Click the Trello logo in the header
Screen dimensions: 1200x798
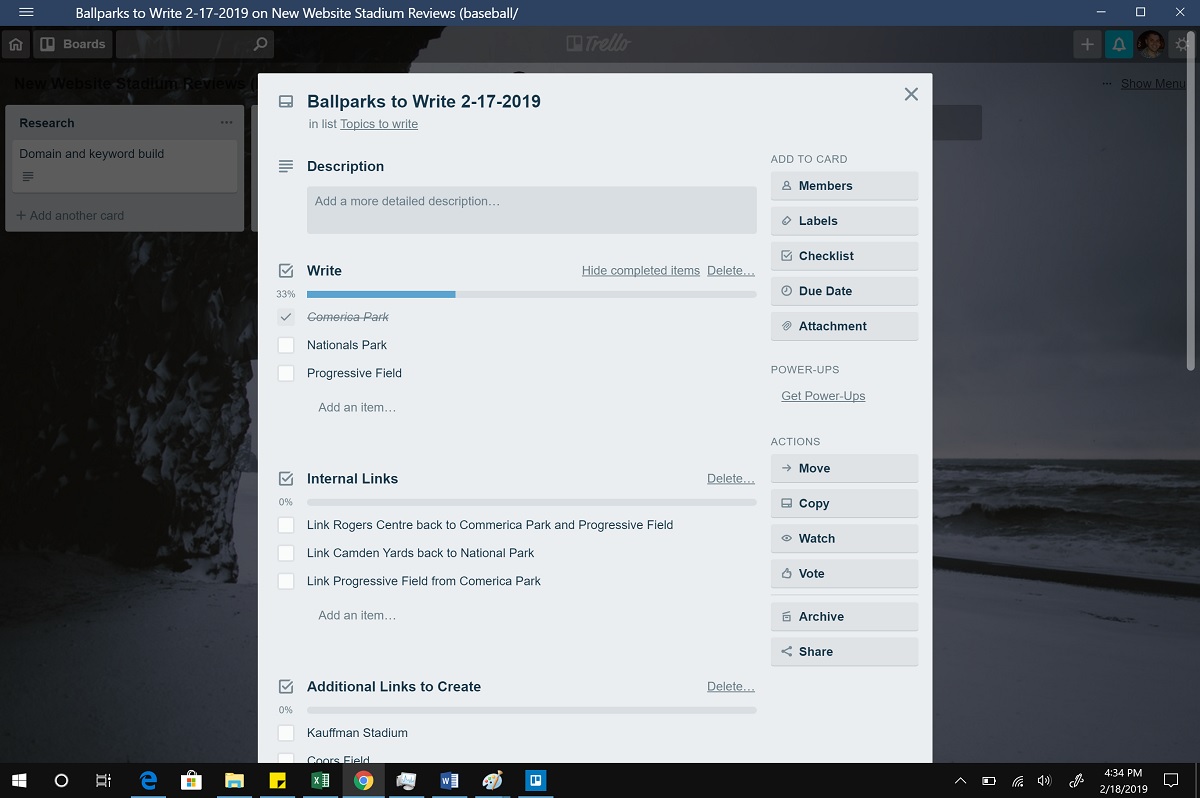coord(599,44)
